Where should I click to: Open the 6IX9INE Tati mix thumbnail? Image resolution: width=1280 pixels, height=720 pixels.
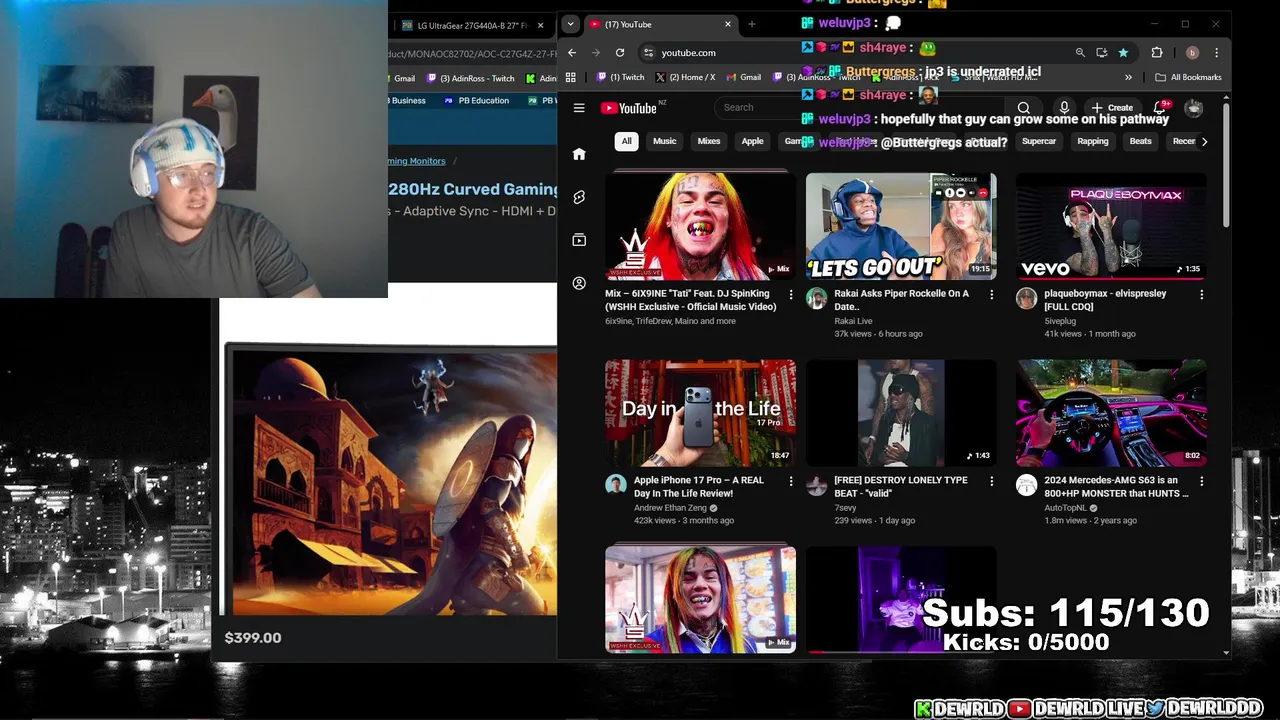click(x=700, y=226)
